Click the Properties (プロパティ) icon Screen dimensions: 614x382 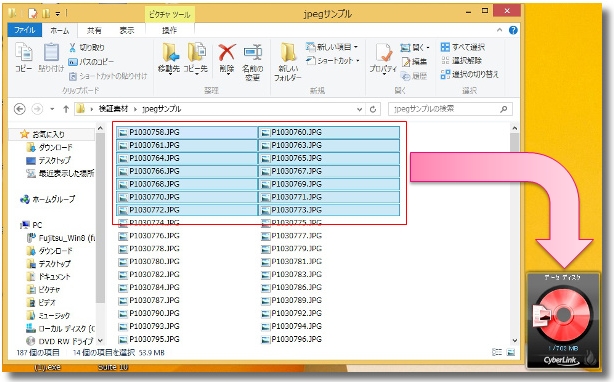pos(383,58)
